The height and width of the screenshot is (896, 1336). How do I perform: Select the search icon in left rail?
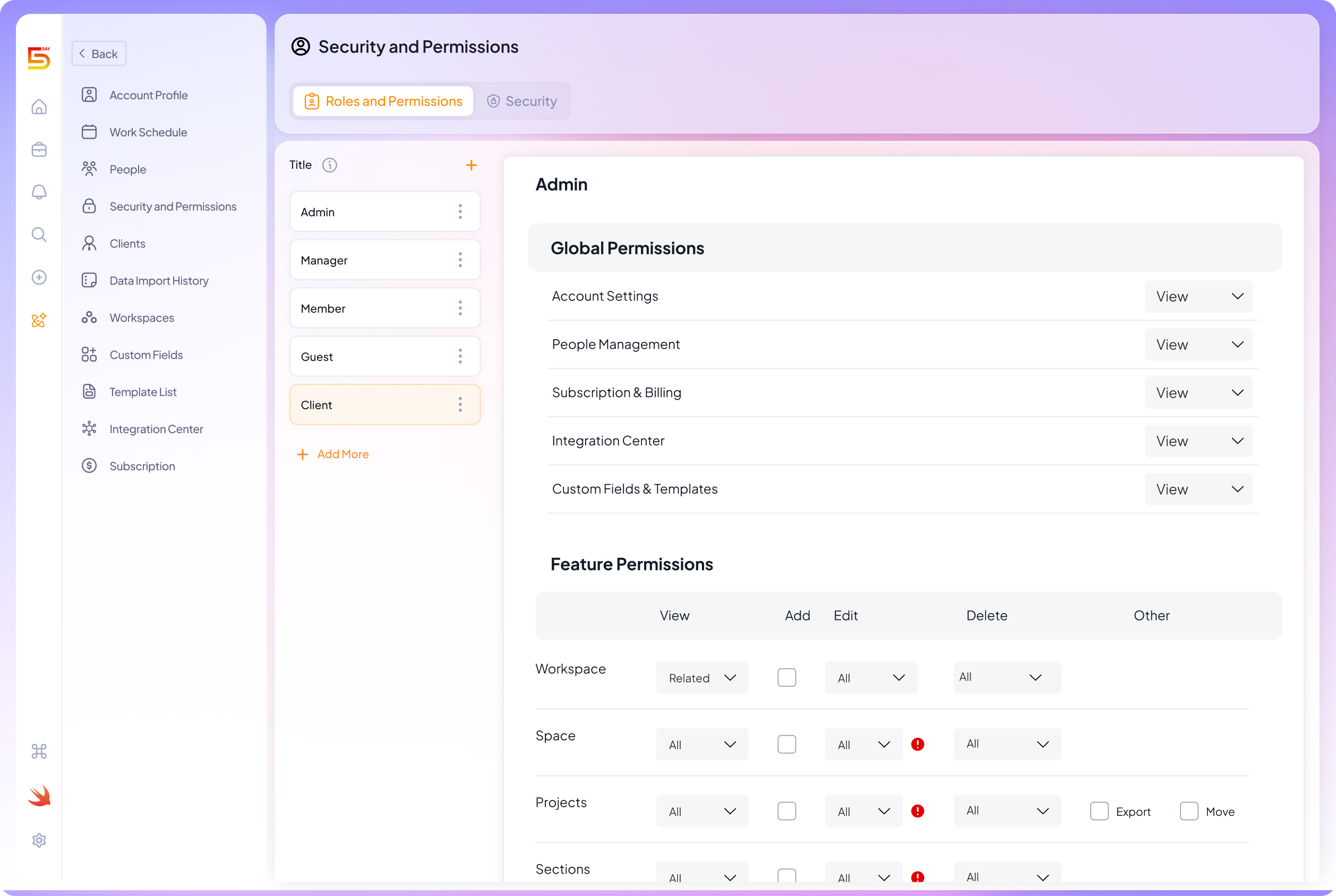39,234
